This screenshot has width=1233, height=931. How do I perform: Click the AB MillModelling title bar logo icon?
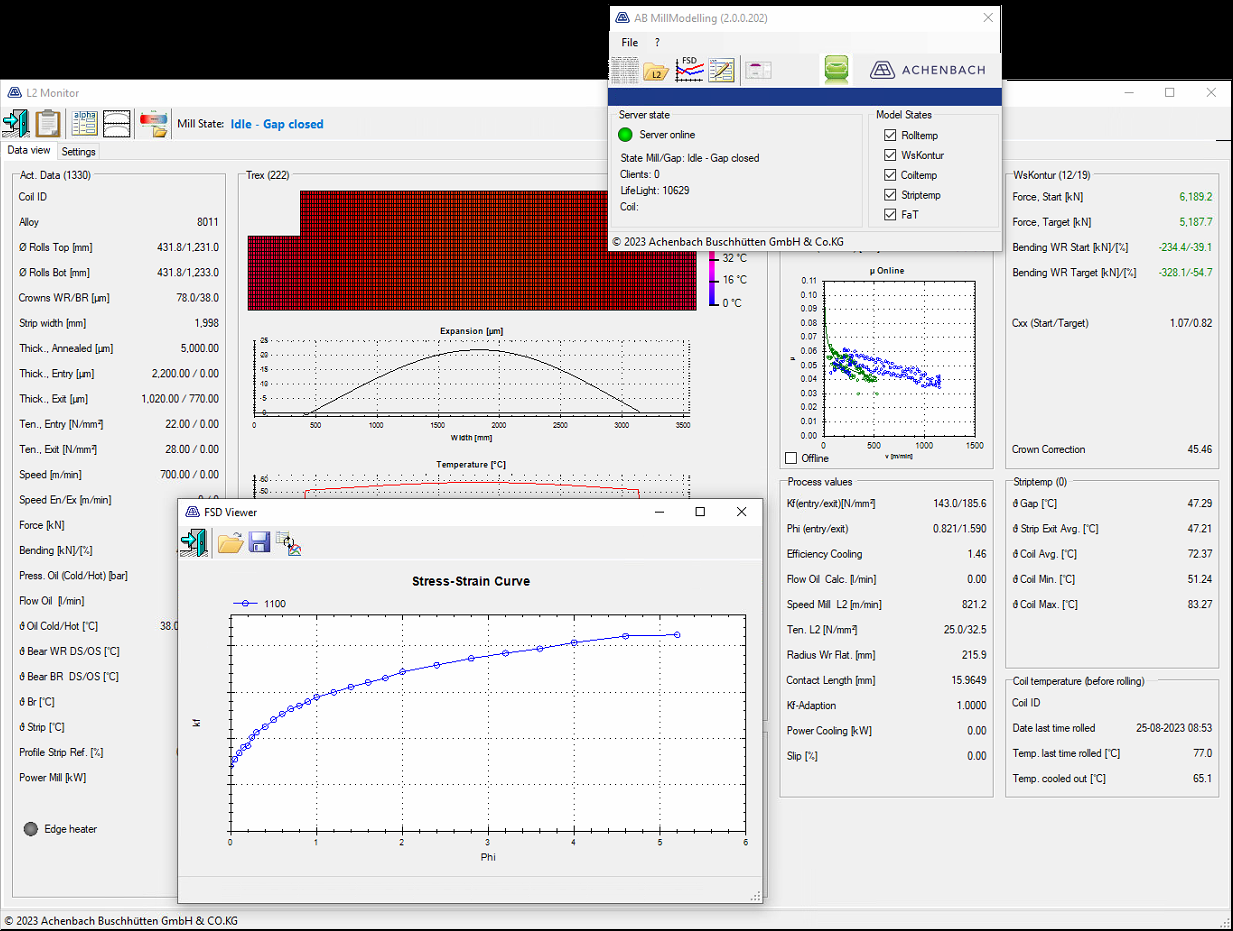(x=624, y=18)
